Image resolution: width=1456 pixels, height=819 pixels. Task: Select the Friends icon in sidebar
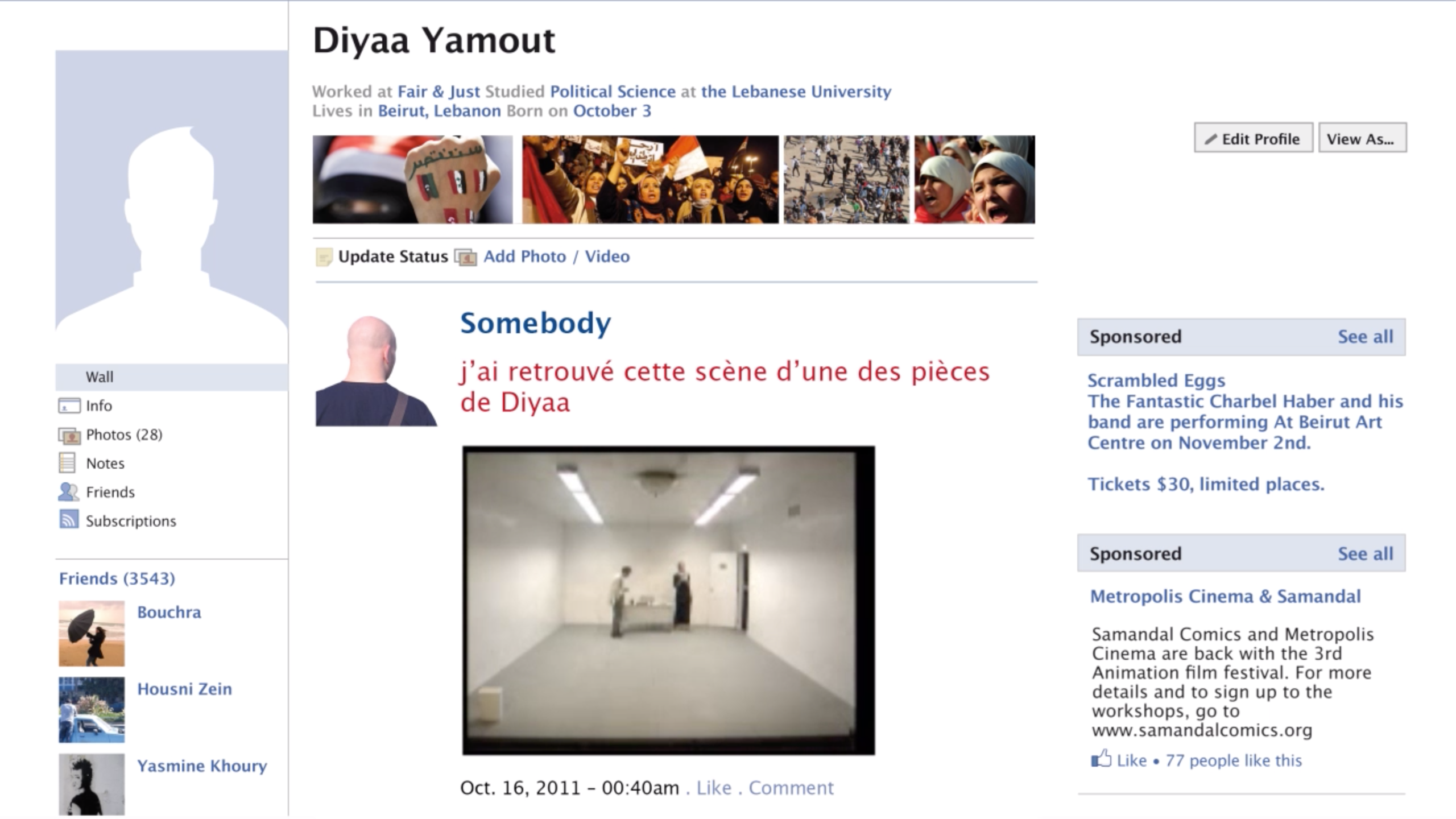coord(68,492)
